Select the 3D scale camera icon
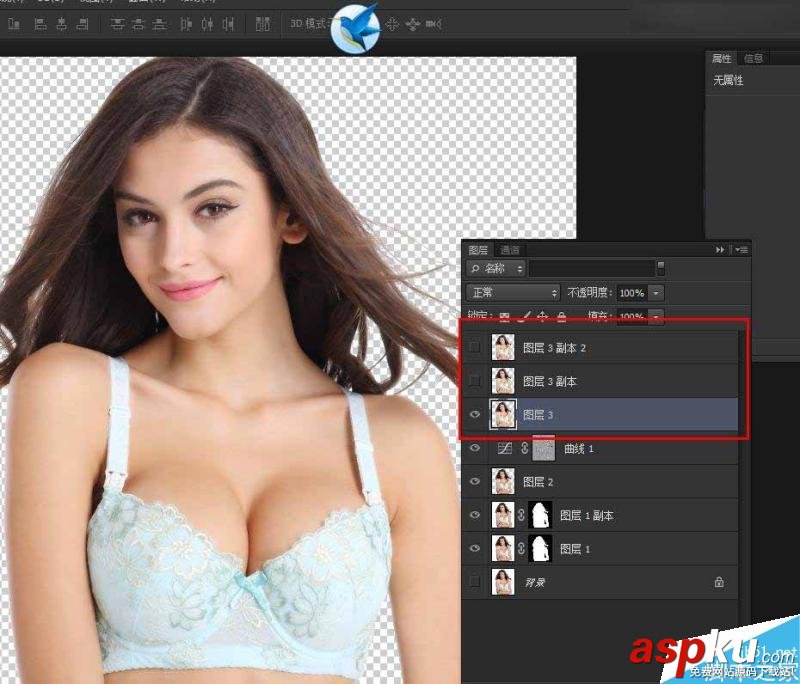Screen dimensions: 800x684 point(434,24)
